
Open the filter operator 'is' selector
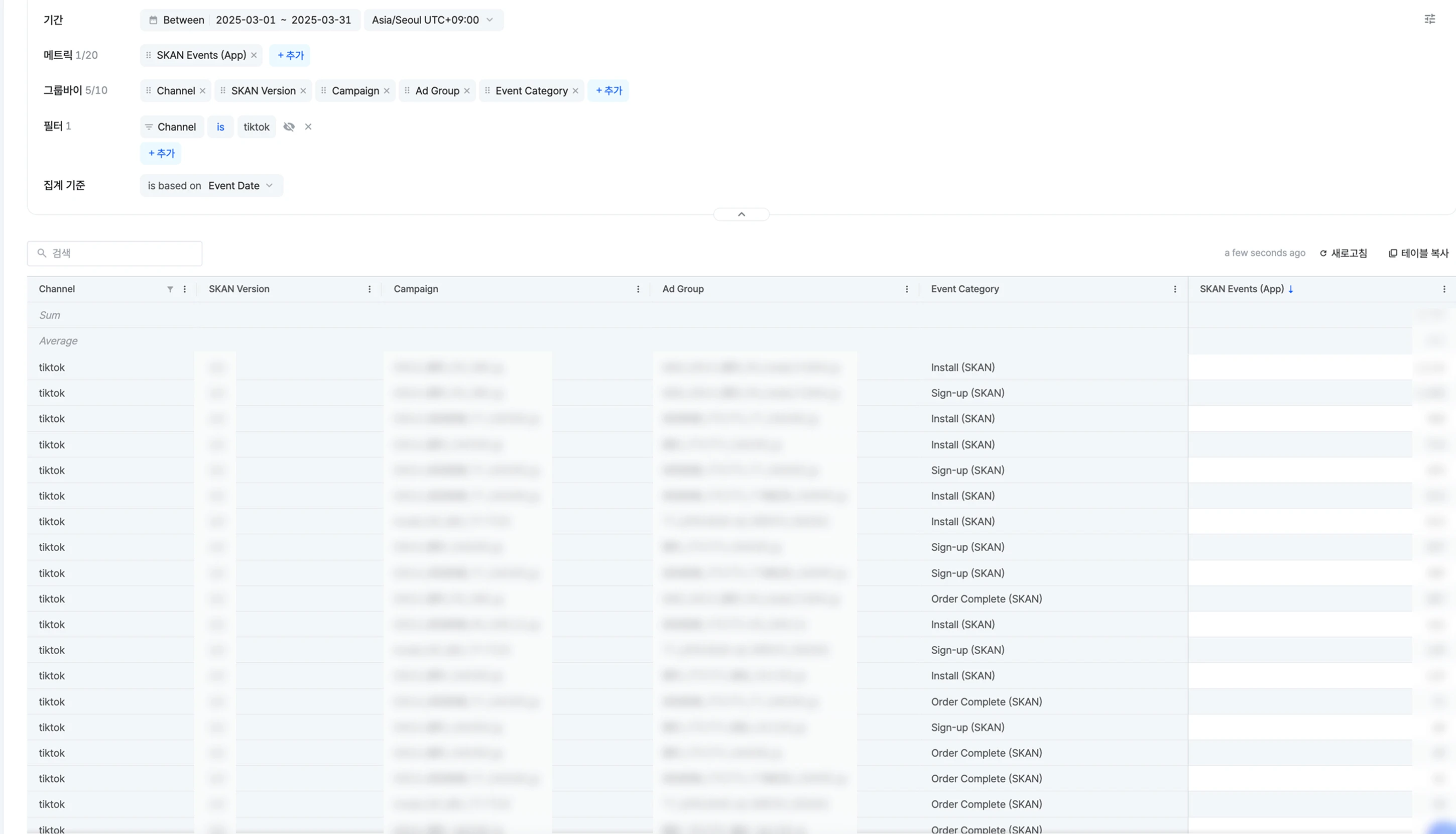tap(220, 127)
